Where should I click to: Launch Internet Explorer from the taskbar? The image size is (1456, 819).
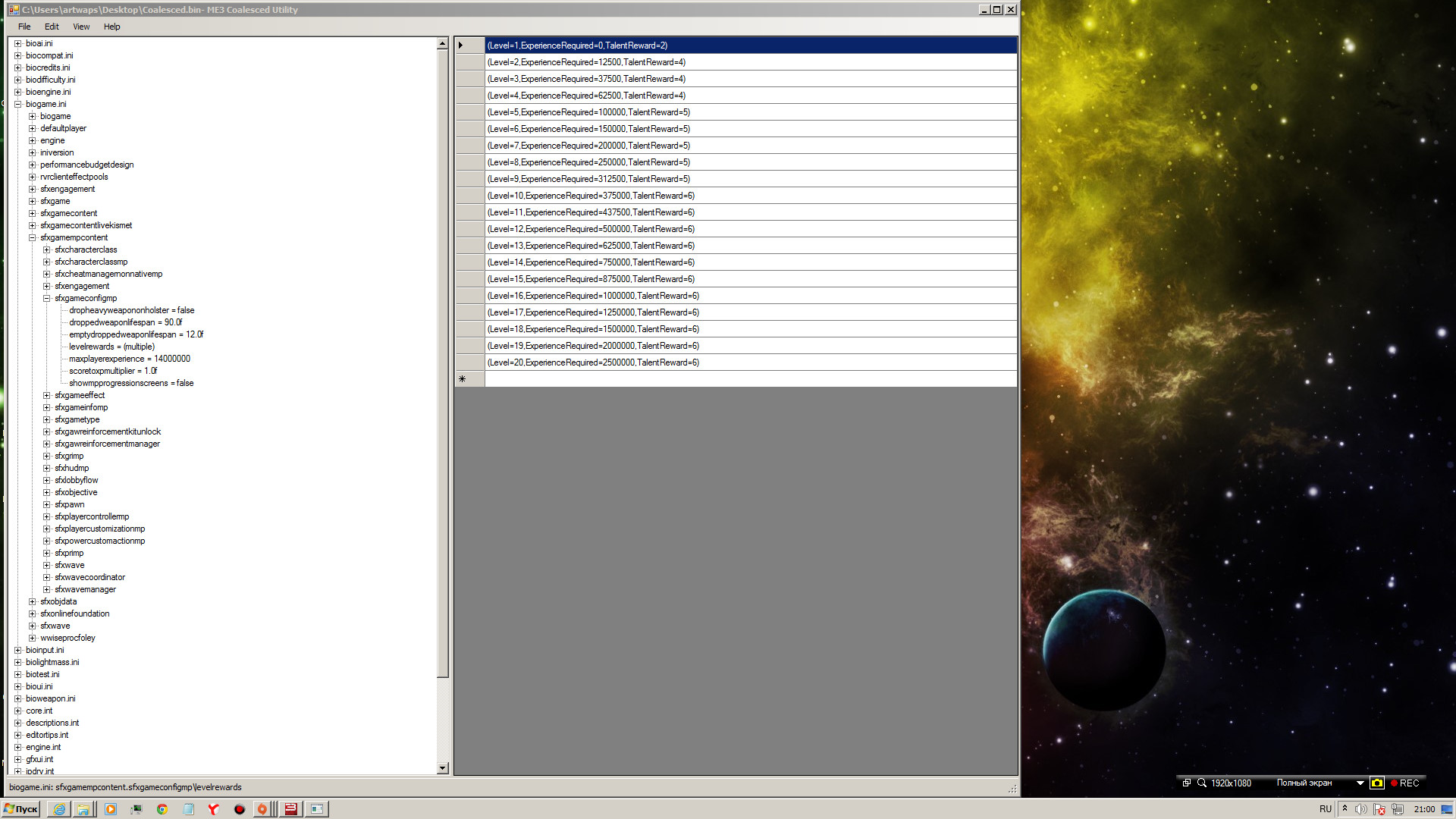point(59,809)
